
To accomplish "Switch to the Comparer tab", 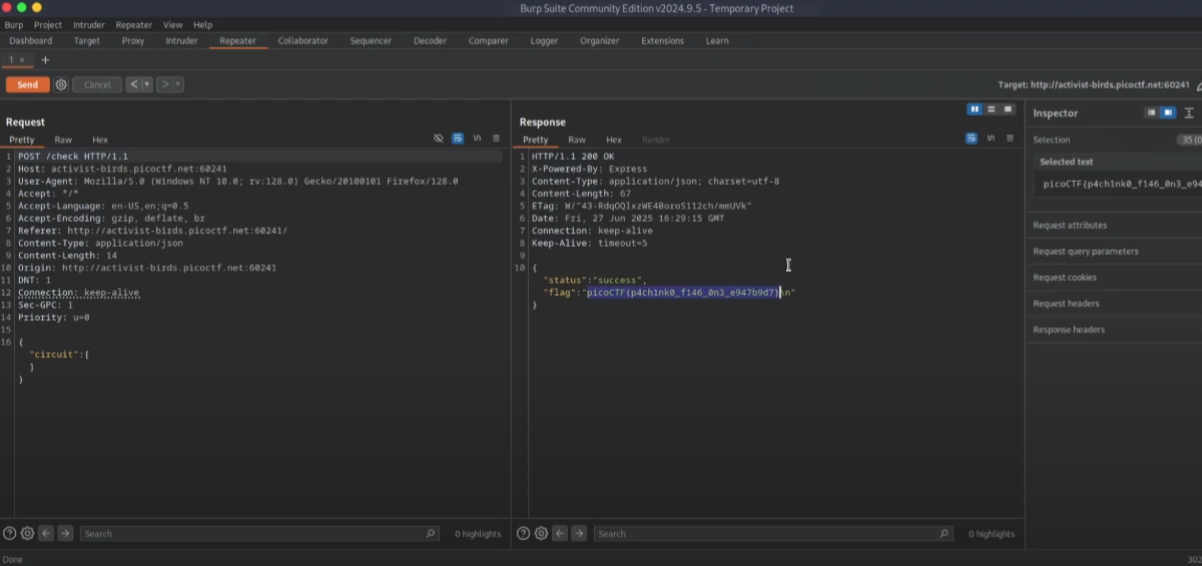I will pyautogui.click(x=488, y=41).
